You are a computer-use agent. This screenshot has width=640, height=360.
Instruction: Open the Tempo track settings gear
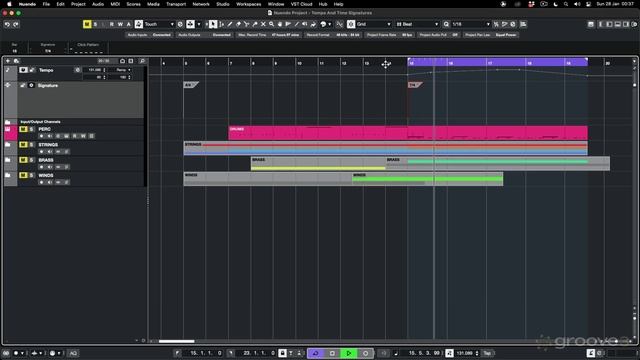[77, 70]
